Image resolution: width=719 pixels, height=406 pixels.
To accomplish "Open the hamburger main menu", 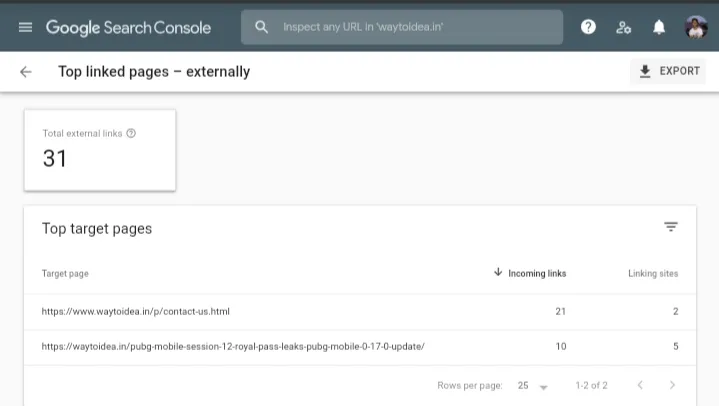I will pyautogui.click(x=25, y=28).
